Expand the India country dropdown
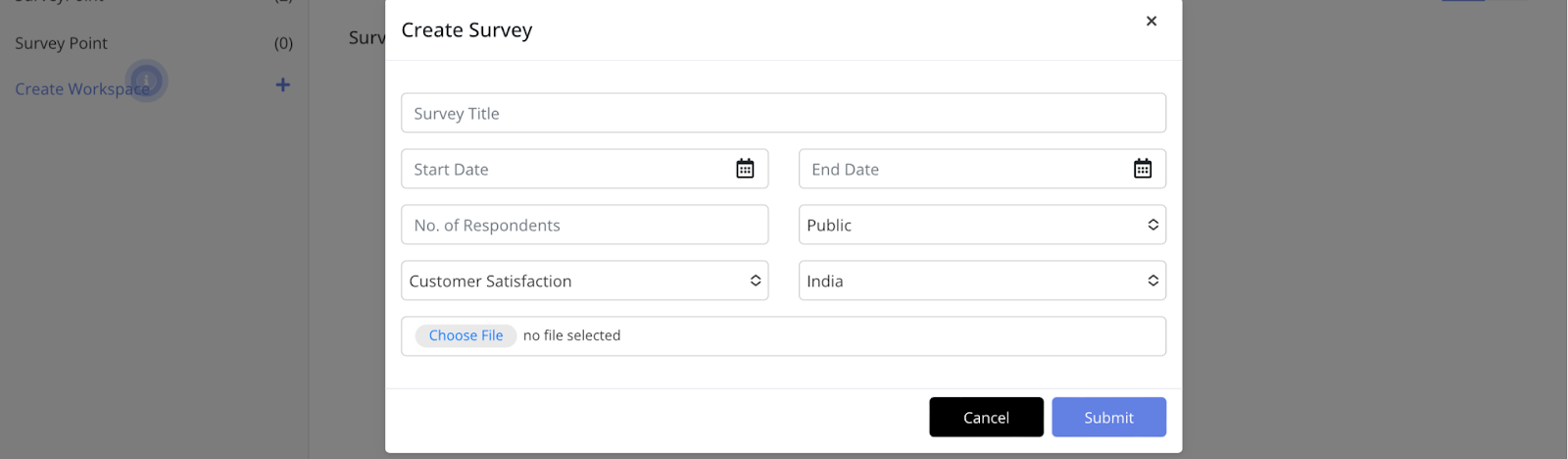The image size is (1568, 459). [982, 280]
